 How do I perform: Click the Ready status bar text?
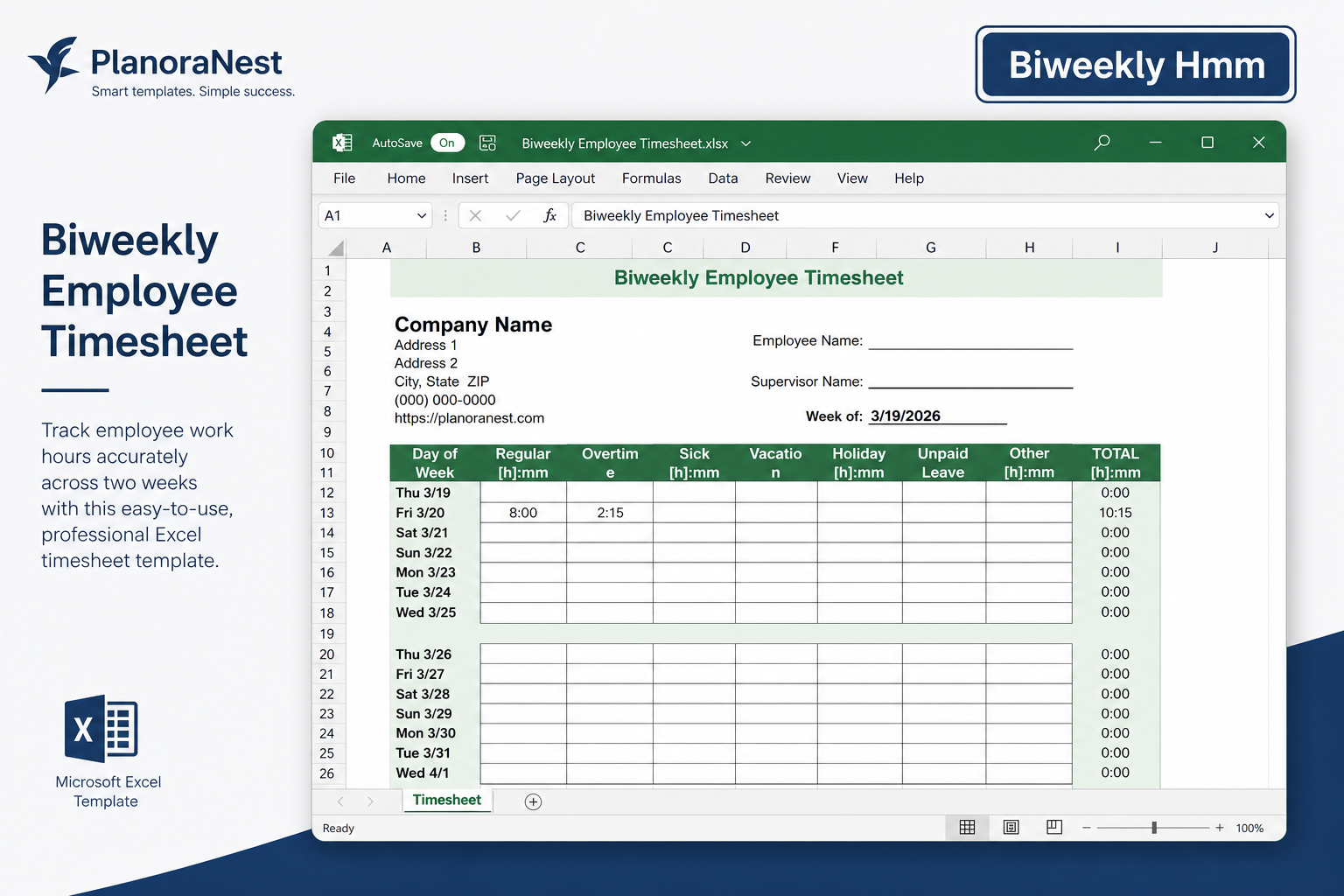coord(339,828)
